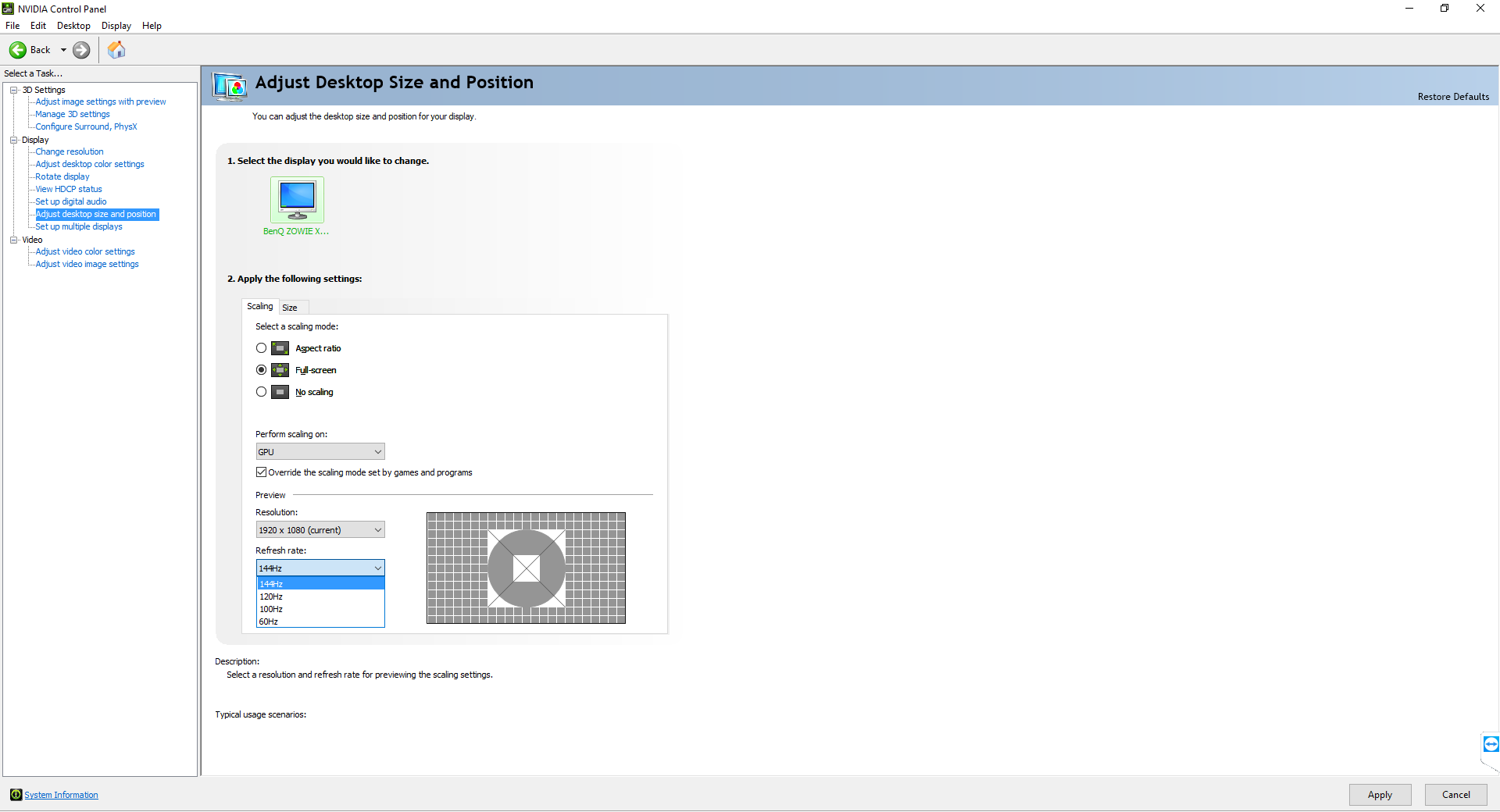Viewport: 1500px width, 812px height.
Task: Open Adjust image settings with preview
Action: click(x=101, y=101)
